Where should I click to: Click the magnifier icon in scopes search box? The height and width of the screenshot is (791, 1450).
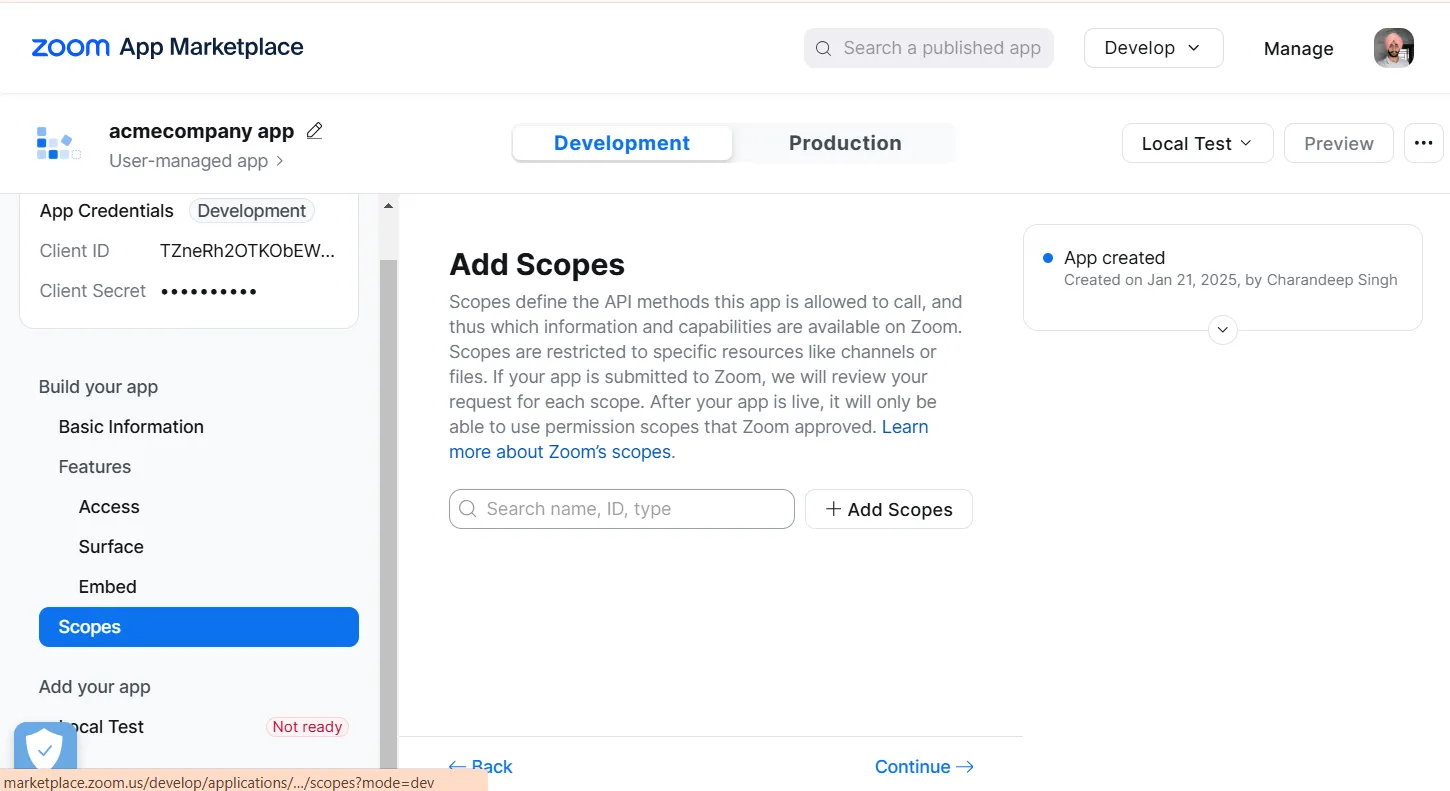pyautogui.click(x=468, y=509)
